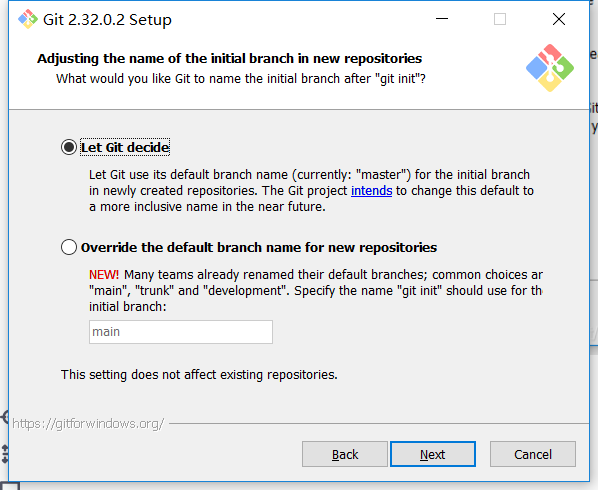Click the large Git logo in header
The image size is (598, 490).
tap(550, 68)
